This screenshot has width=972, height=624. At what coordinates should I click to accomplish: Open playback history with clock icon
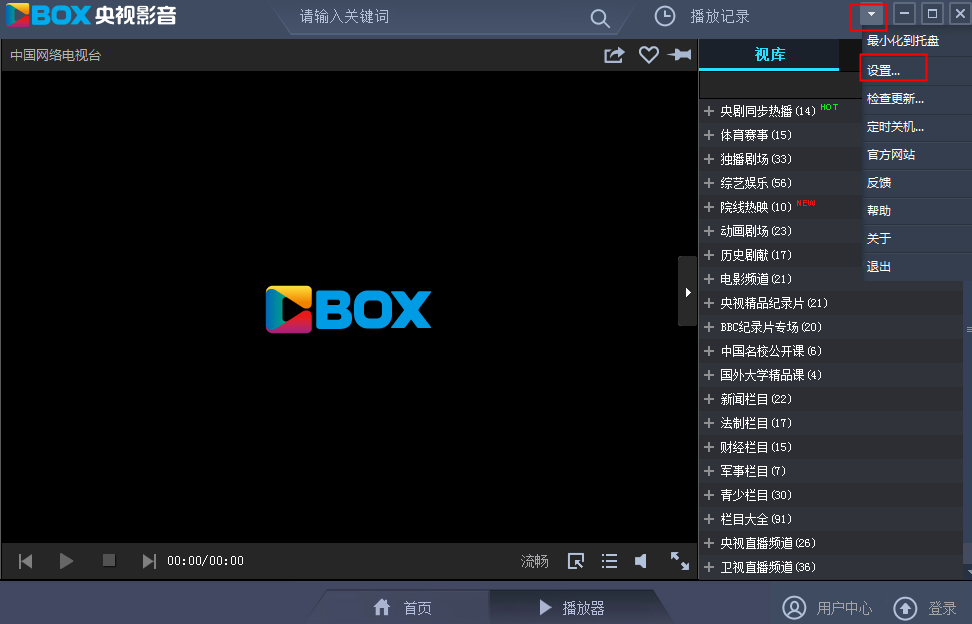click(x=663, y=16)
